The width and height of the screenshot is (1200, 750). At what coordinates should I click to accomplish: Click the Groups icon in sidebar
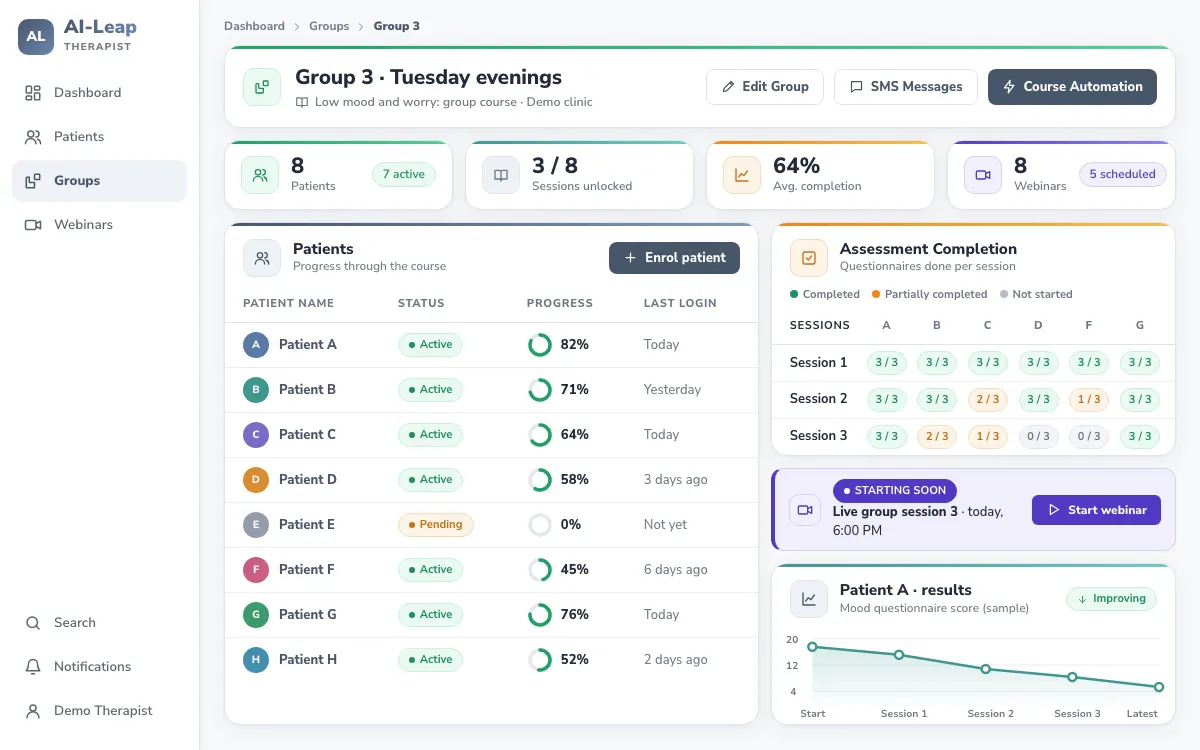click(33, 181)
